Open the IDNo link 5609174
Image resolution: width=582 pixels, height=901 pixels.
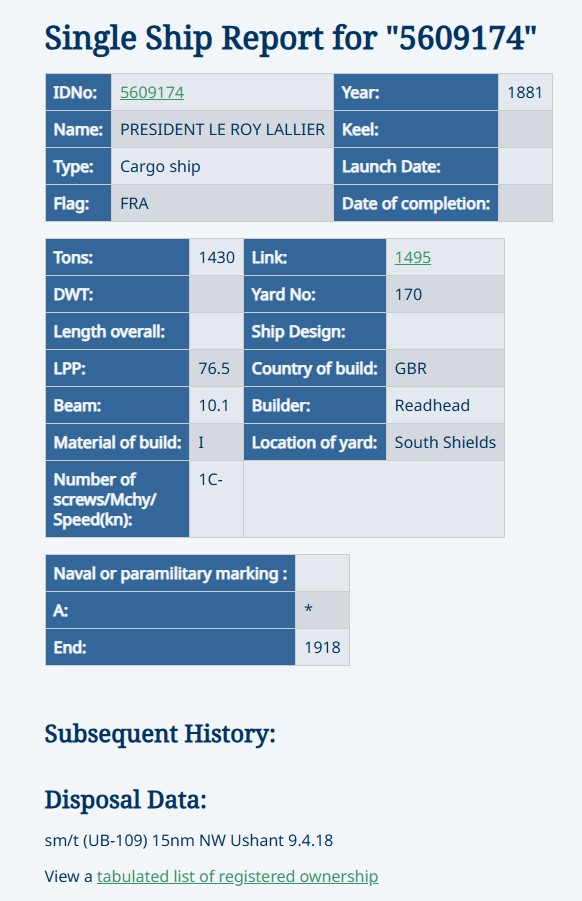click(152, 93)
